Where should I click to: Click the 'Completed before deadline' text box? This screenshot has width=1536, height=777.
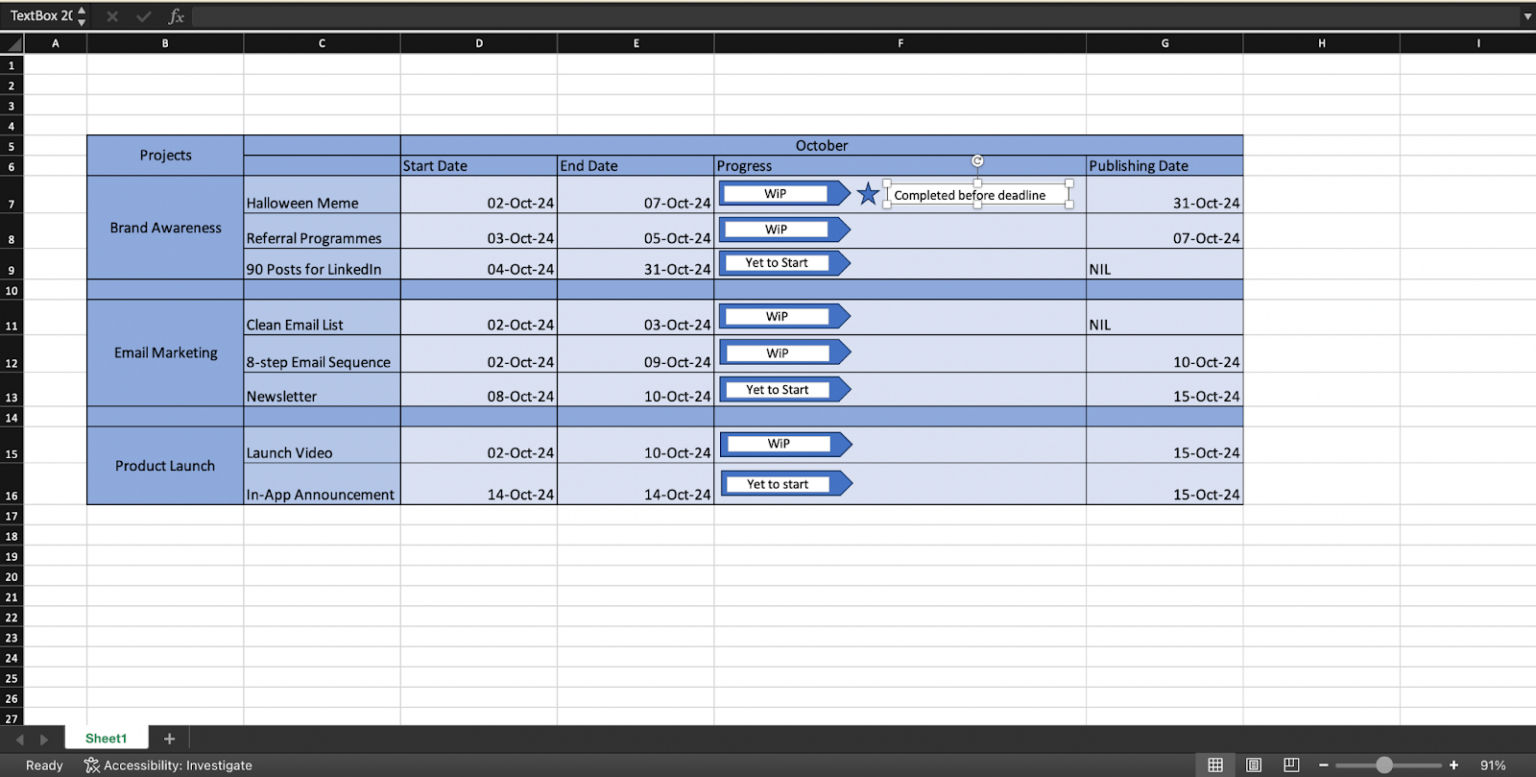click(x=977, y=194)
